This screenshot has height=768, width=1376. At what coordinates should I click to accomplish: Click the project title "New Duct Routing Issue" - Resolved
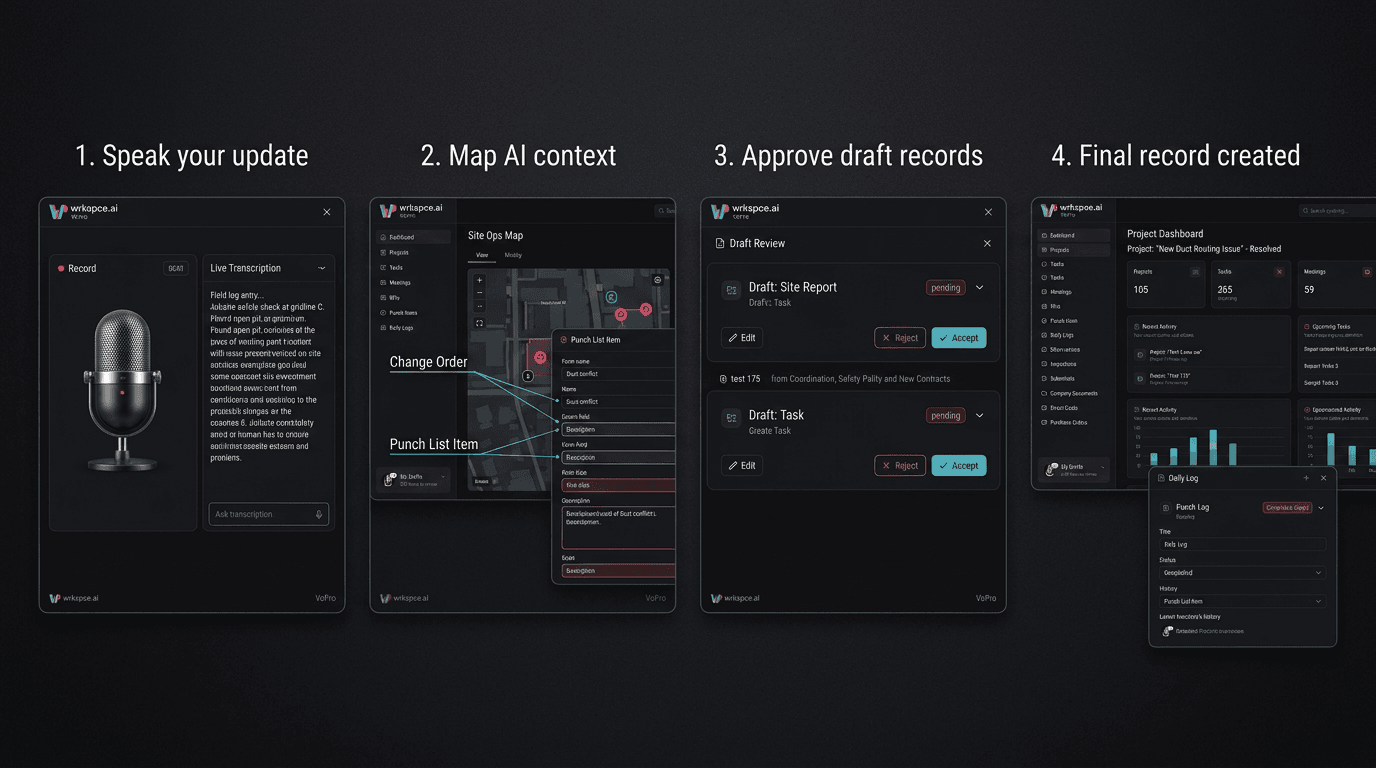(x=1204, y=249)
